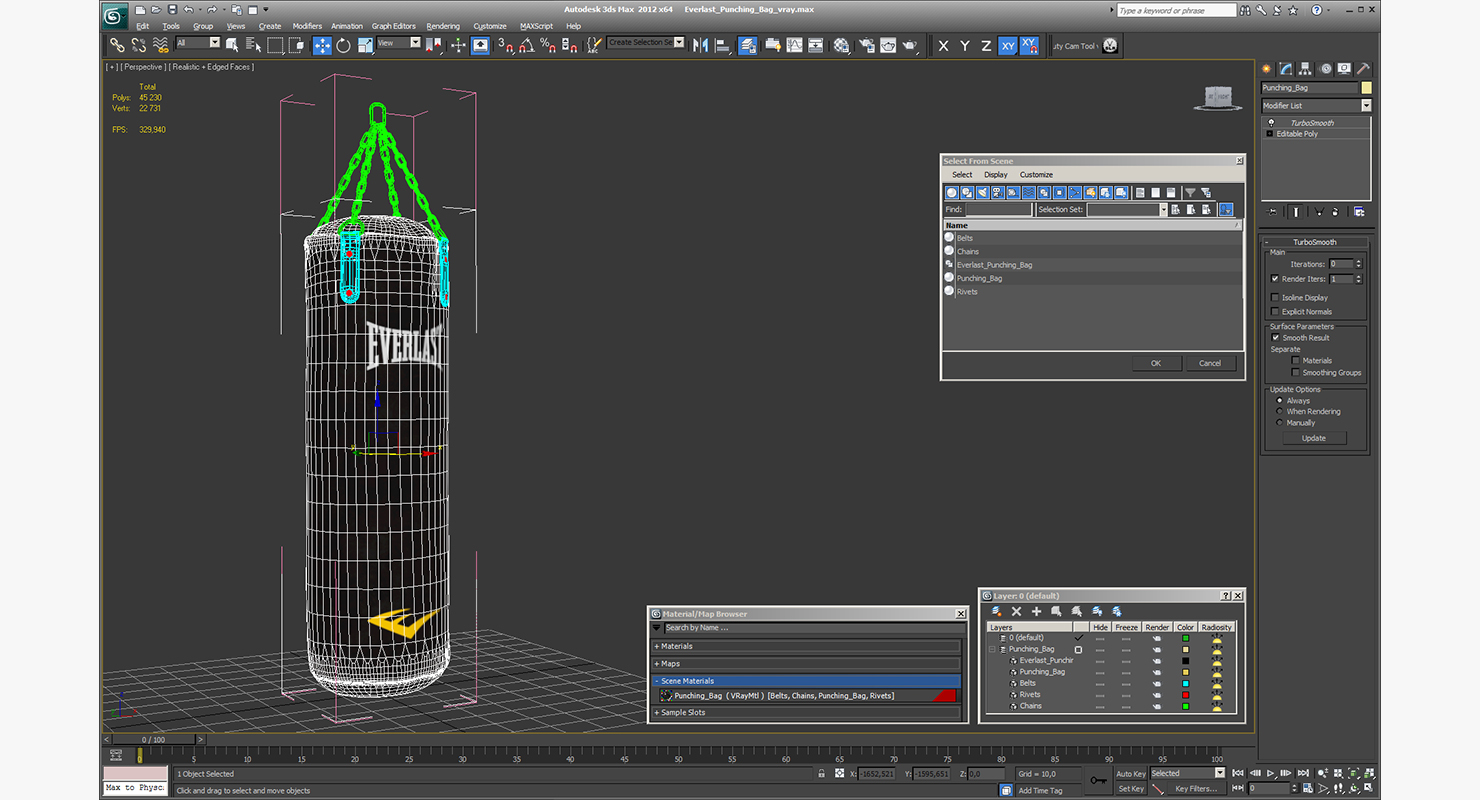Click the Unlink Selection tool
The image size is (1480, 800).
tap(139, 45)
